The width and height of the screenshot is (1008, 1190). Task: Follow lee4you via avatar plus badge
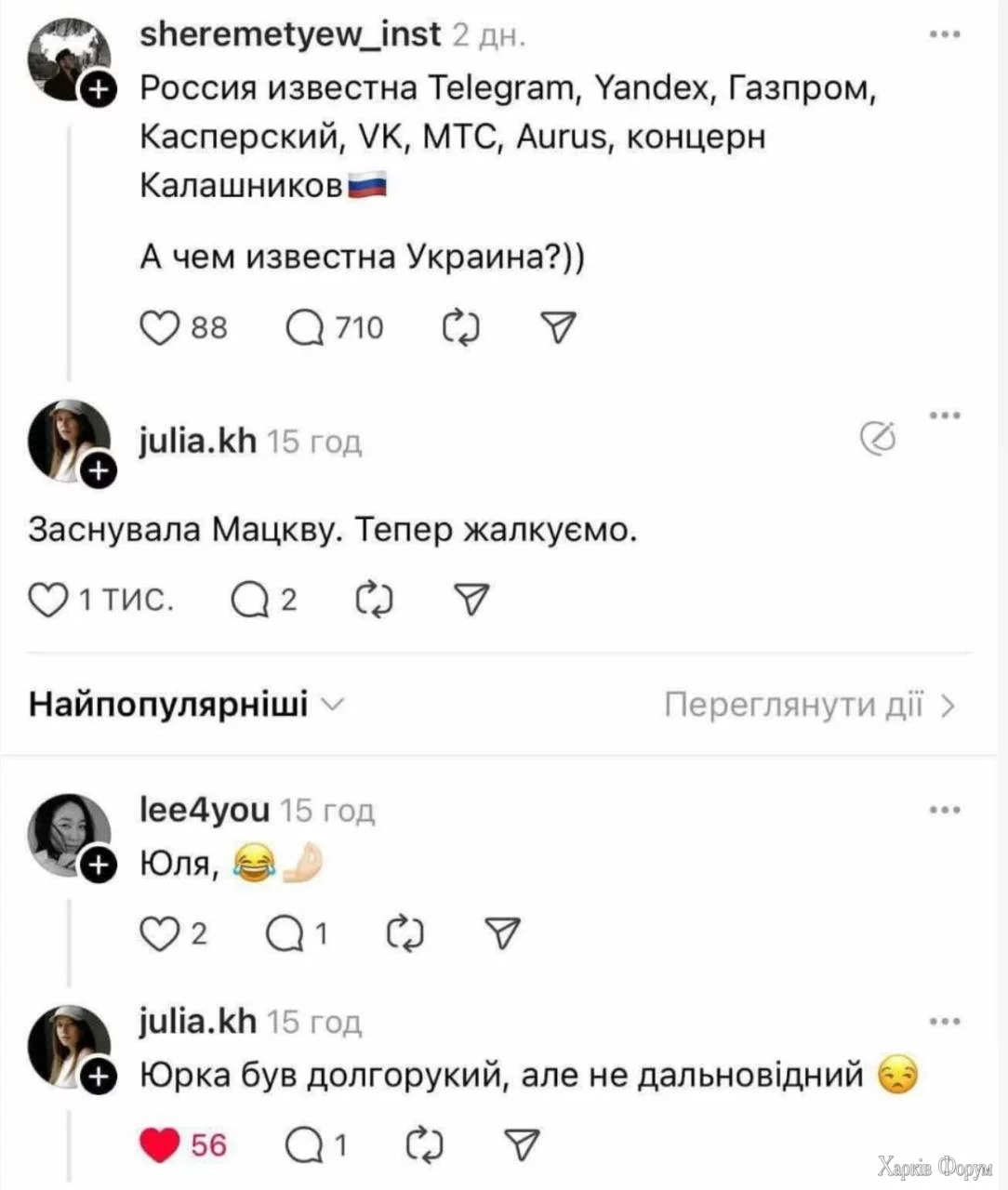coord(99,866)
